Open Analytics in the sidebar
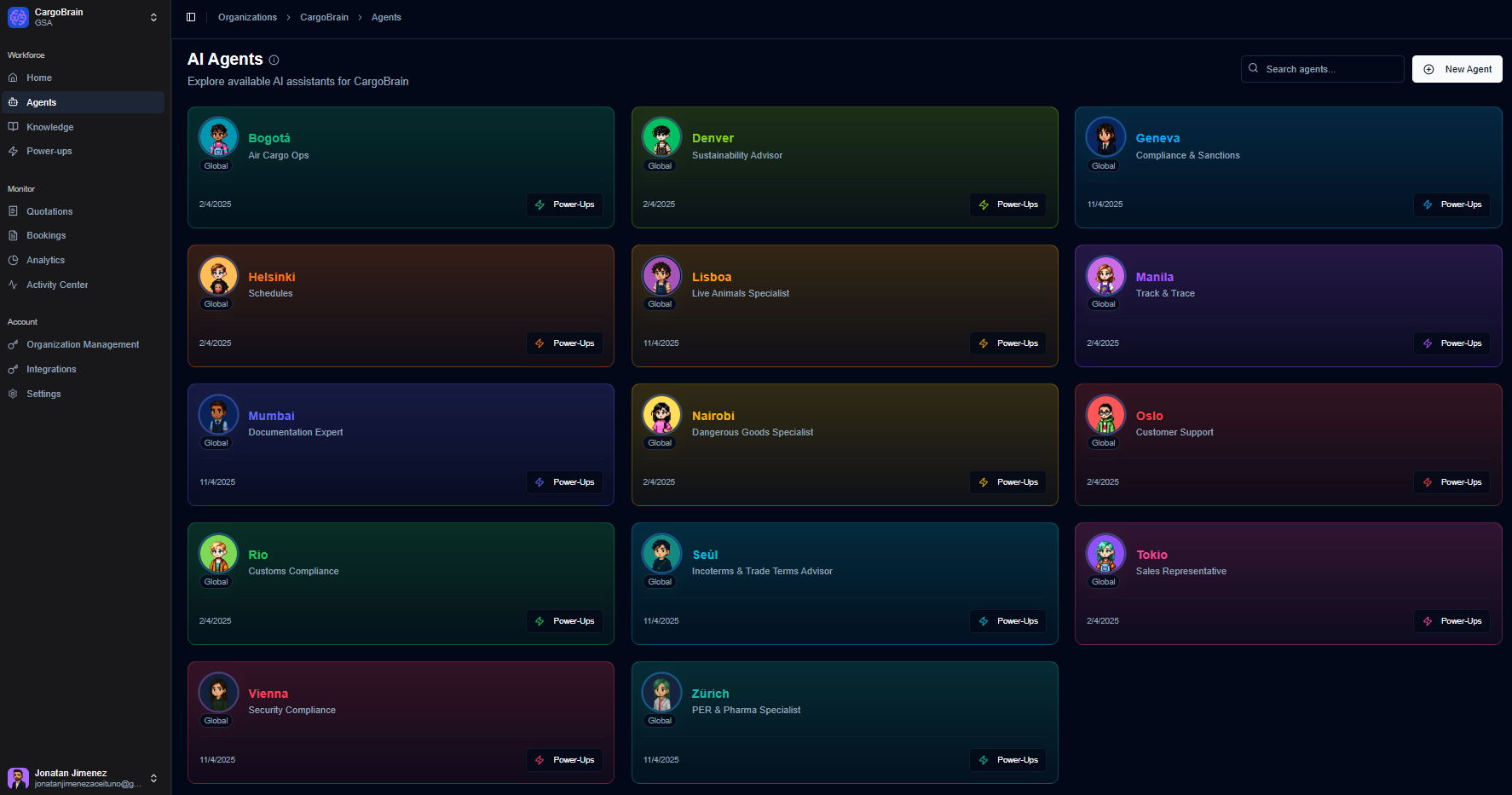This screenshot has width=1512, height=795. pyautogui.click(x=45, y=260)
